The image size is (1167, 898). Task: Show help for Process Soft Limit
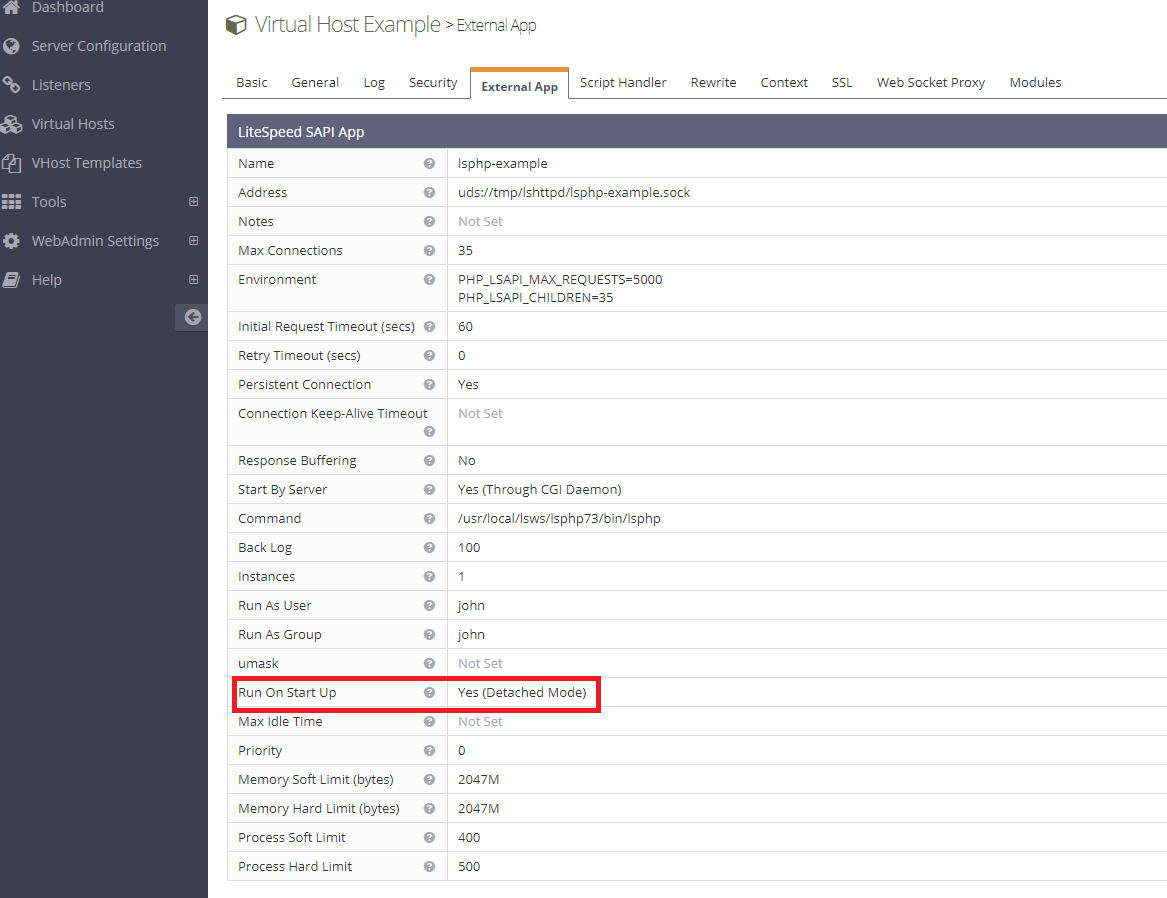[x=429, y=838]
